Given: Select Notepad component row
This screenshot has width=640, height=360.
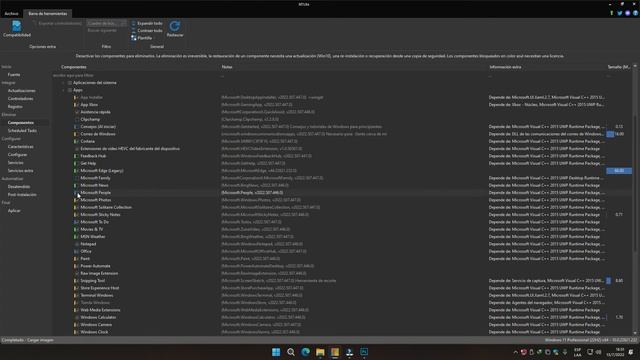Looking at the screenshot, I should point(343,244).
